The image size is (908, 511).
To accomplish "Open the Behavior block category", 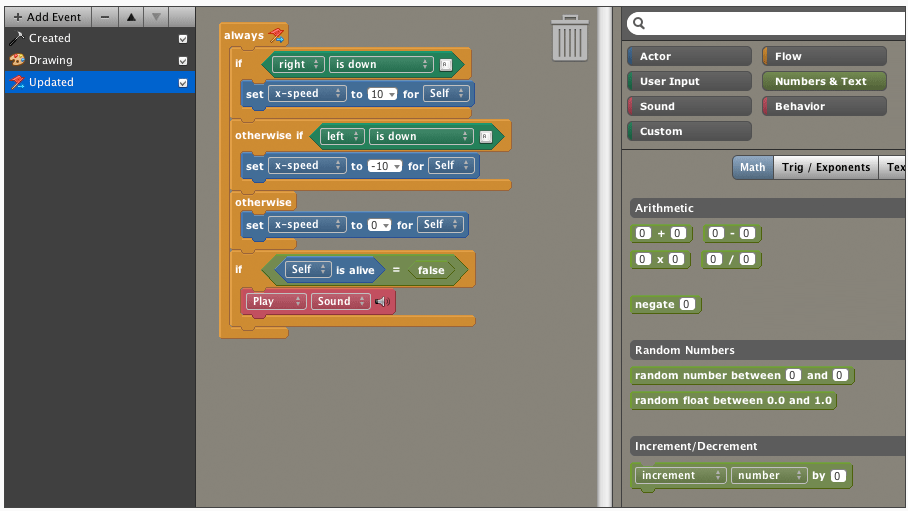I will click(x=825, y=106).
